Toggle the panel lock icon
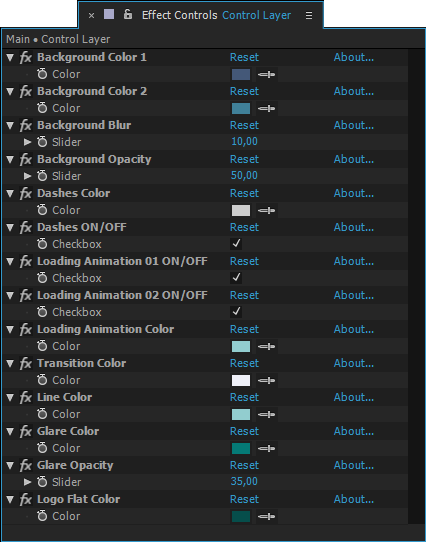Viewport: 426px width, 542px height. (128, 15)
